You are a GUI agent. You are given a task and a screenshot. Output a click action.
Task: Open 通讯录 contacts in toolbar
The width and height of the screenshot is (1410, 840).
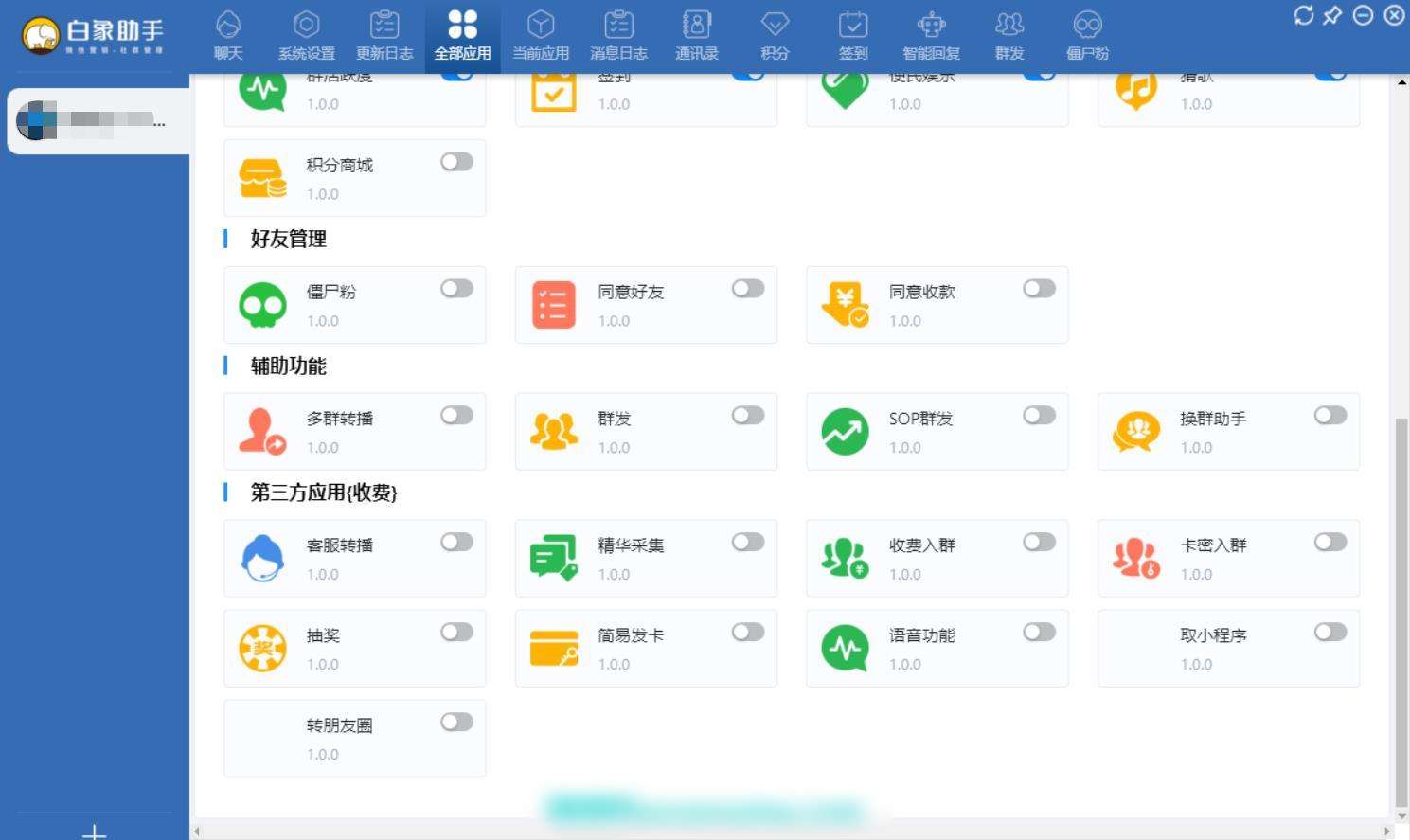coord(697,36)
